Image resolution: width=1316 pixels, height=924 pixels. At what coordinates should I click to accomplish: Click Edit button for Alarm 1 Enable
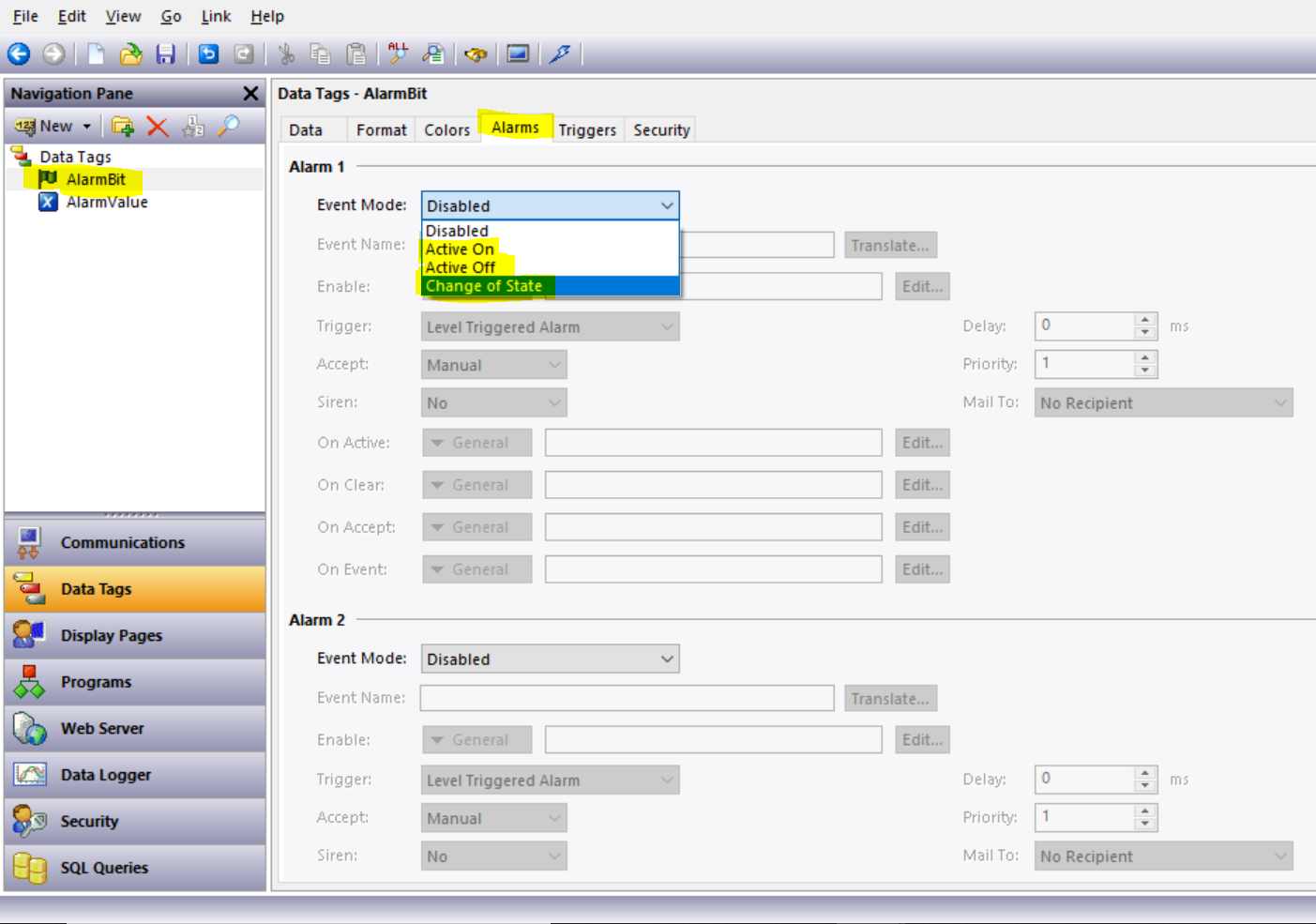(922, 287)
